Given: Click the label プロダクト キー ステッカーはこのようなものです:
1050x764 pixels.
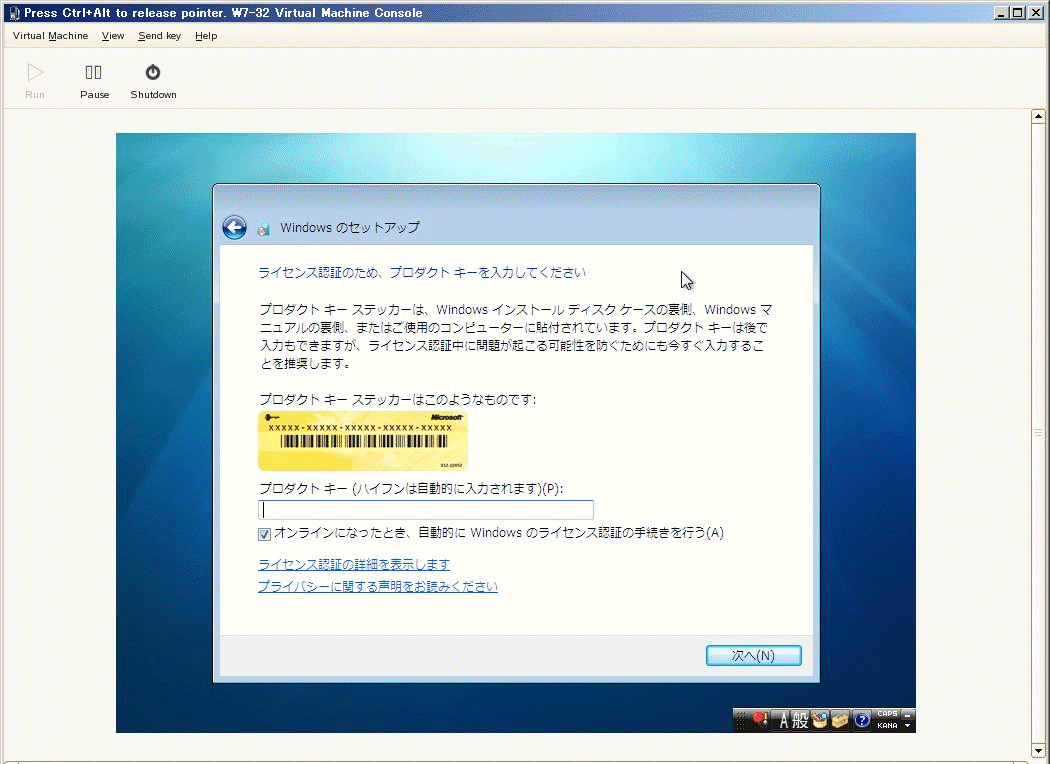Looking at the screenshot, I should click(398, 400).
